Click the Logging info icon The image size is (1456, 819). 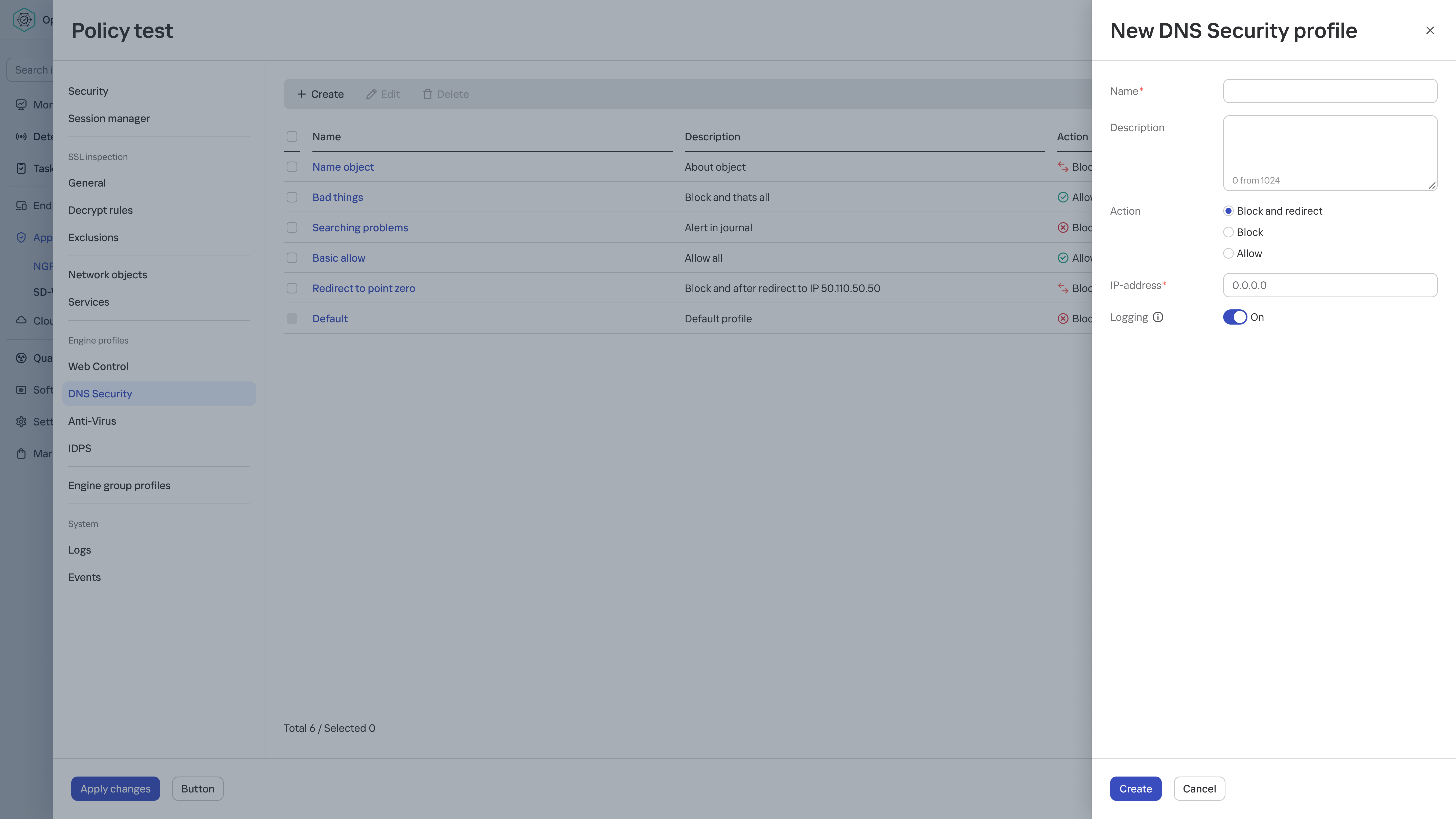click(x=1157, y=317)
